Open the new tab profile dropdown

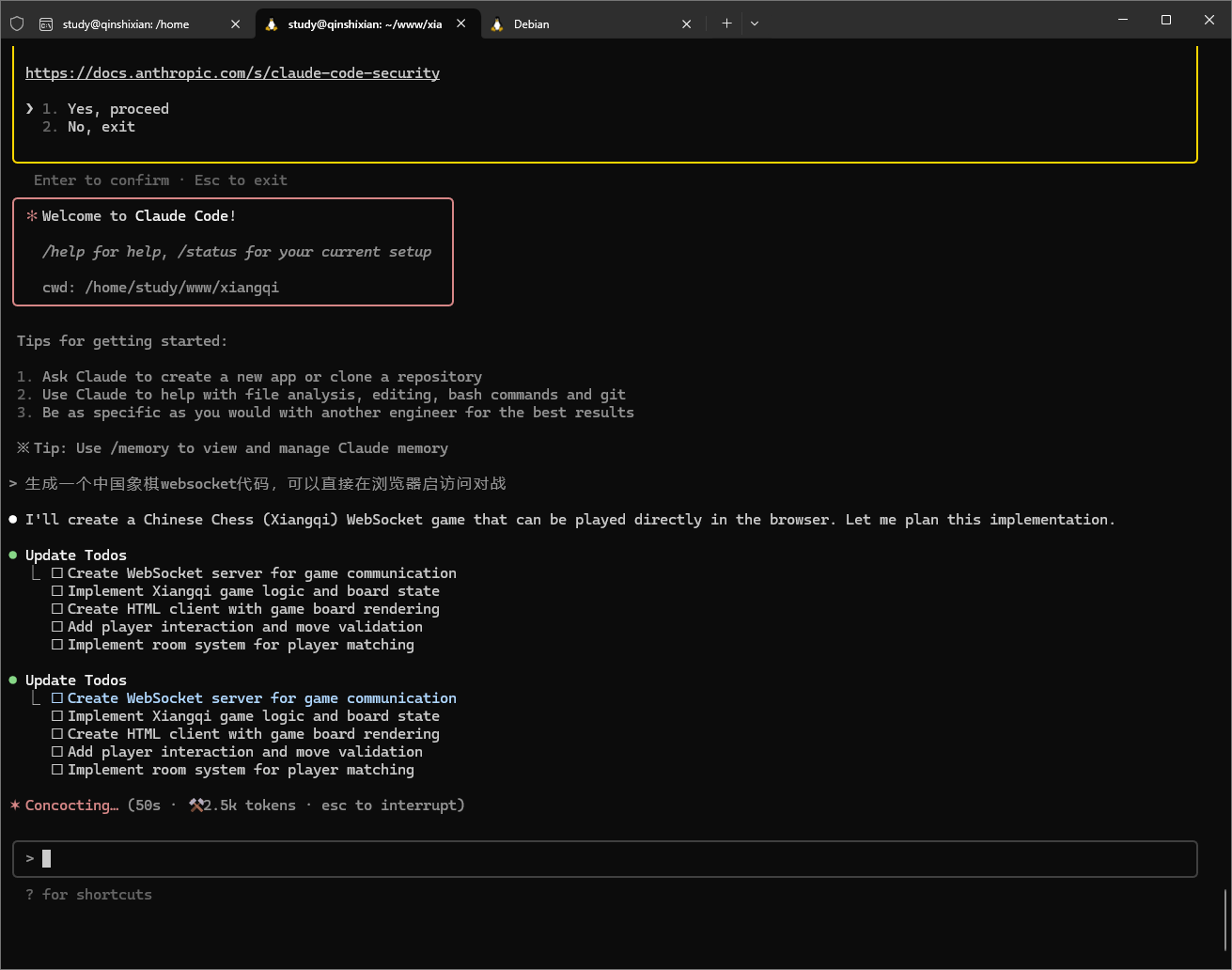[755, 23]
